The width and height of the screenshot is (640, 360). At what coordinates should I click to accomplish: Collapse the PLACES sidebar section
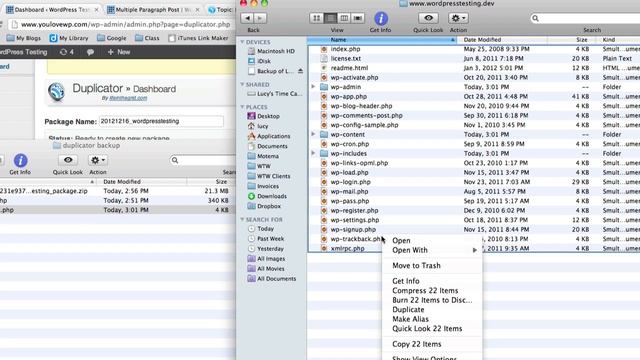point(242,107)
